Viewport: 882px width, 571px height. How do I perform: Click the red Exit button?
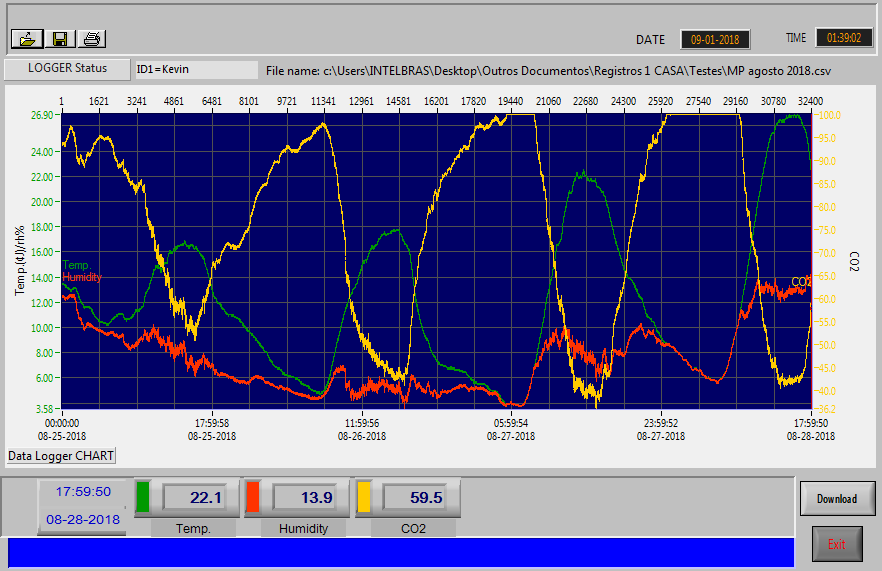(837, 544)
